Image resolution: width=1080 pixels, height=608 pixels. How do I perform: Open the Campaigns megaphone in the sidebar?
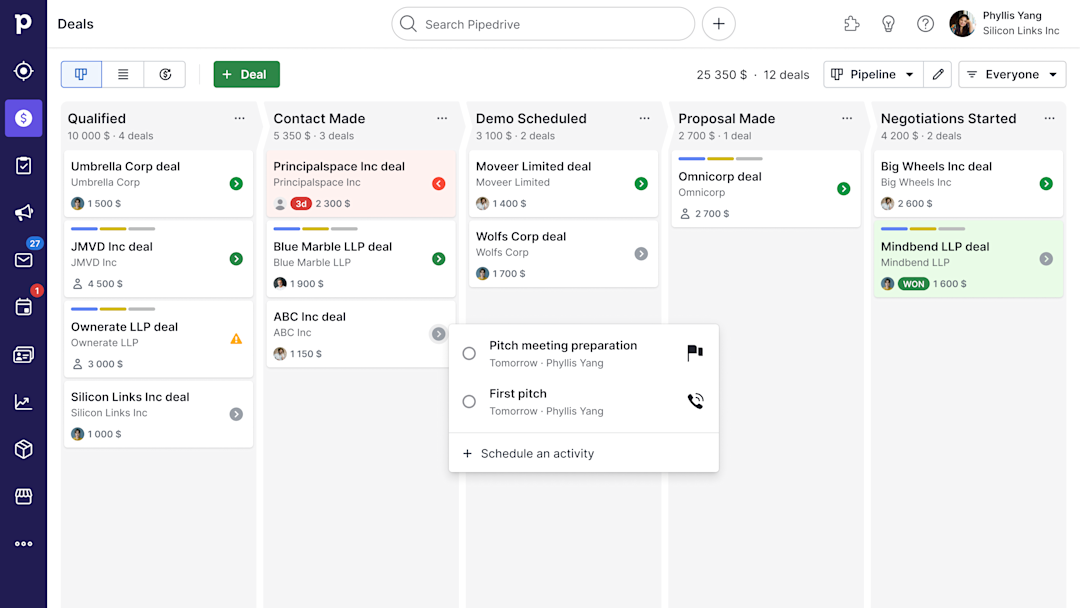[x=23, y=213]
